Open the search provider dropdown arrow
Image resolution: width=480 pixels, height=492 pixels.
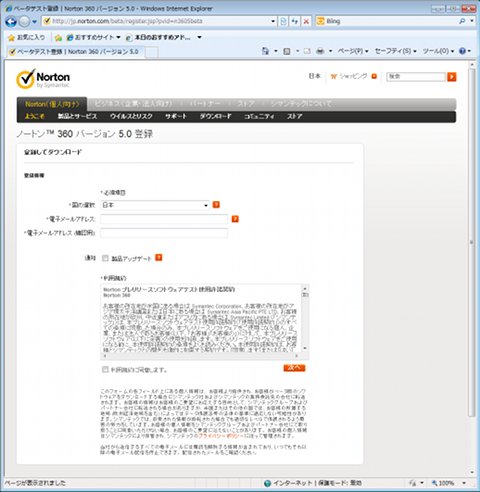tap(472, 21)
